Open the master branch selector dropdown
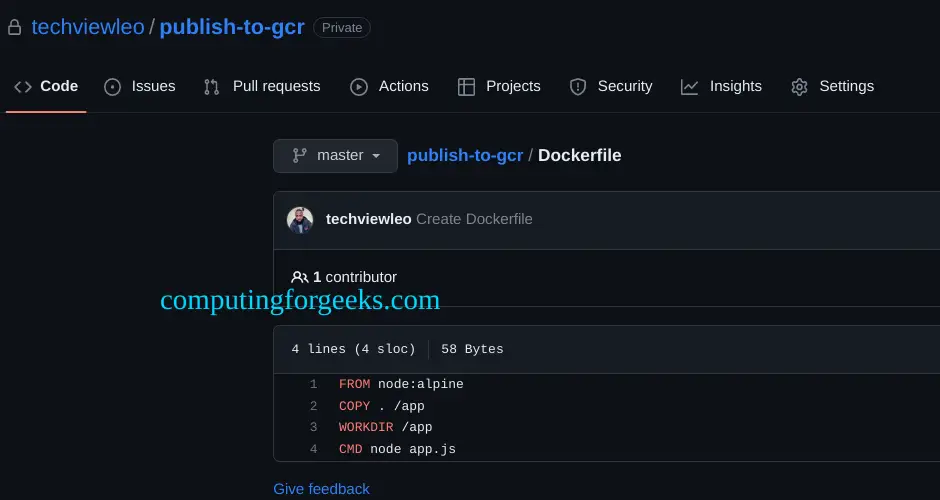The height and width of the screenshot is (500, 940). point(335,156)
